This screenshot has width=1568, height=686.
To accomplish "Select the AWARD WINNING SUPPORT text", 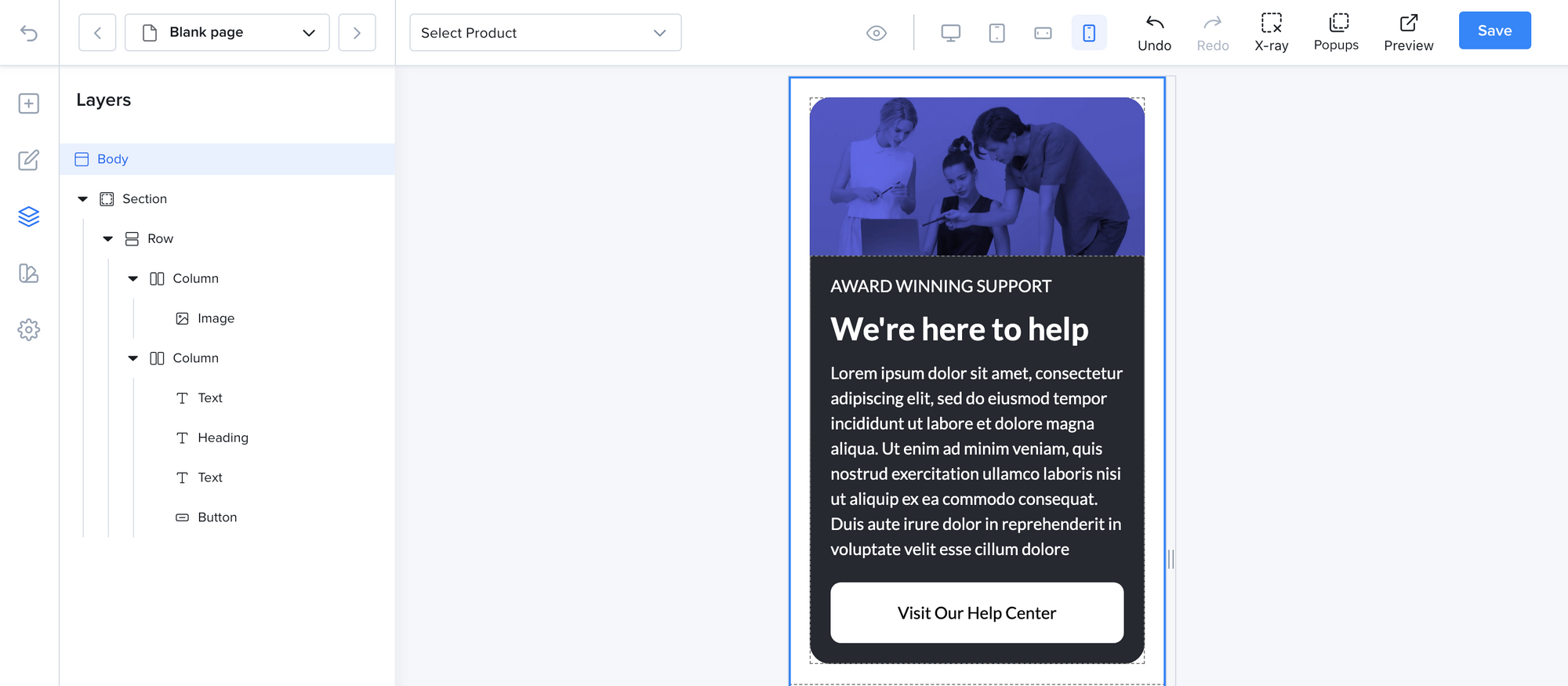I will (941, 286).
